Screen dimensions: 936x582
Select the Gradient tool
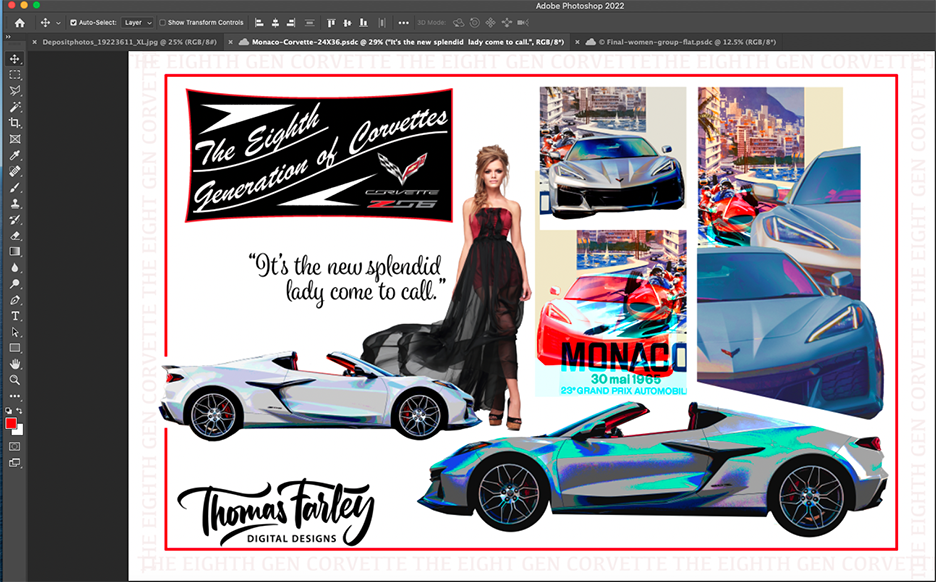point(15,252)
